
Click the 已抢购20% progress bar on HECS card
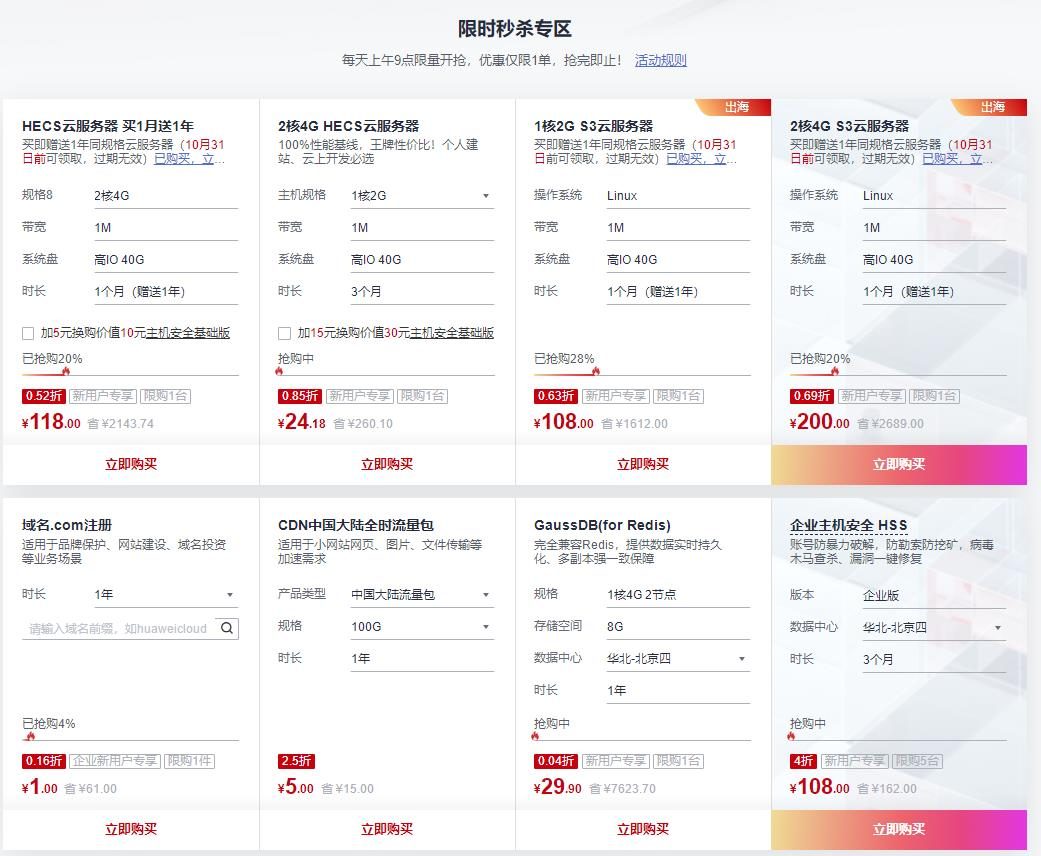coord(130,375)
